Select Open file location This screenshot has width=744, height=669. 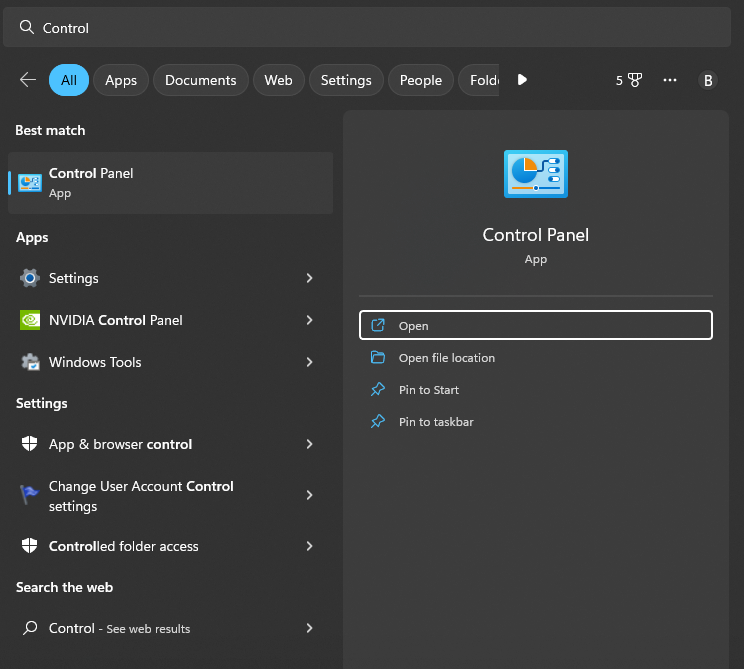click(446, 358)
